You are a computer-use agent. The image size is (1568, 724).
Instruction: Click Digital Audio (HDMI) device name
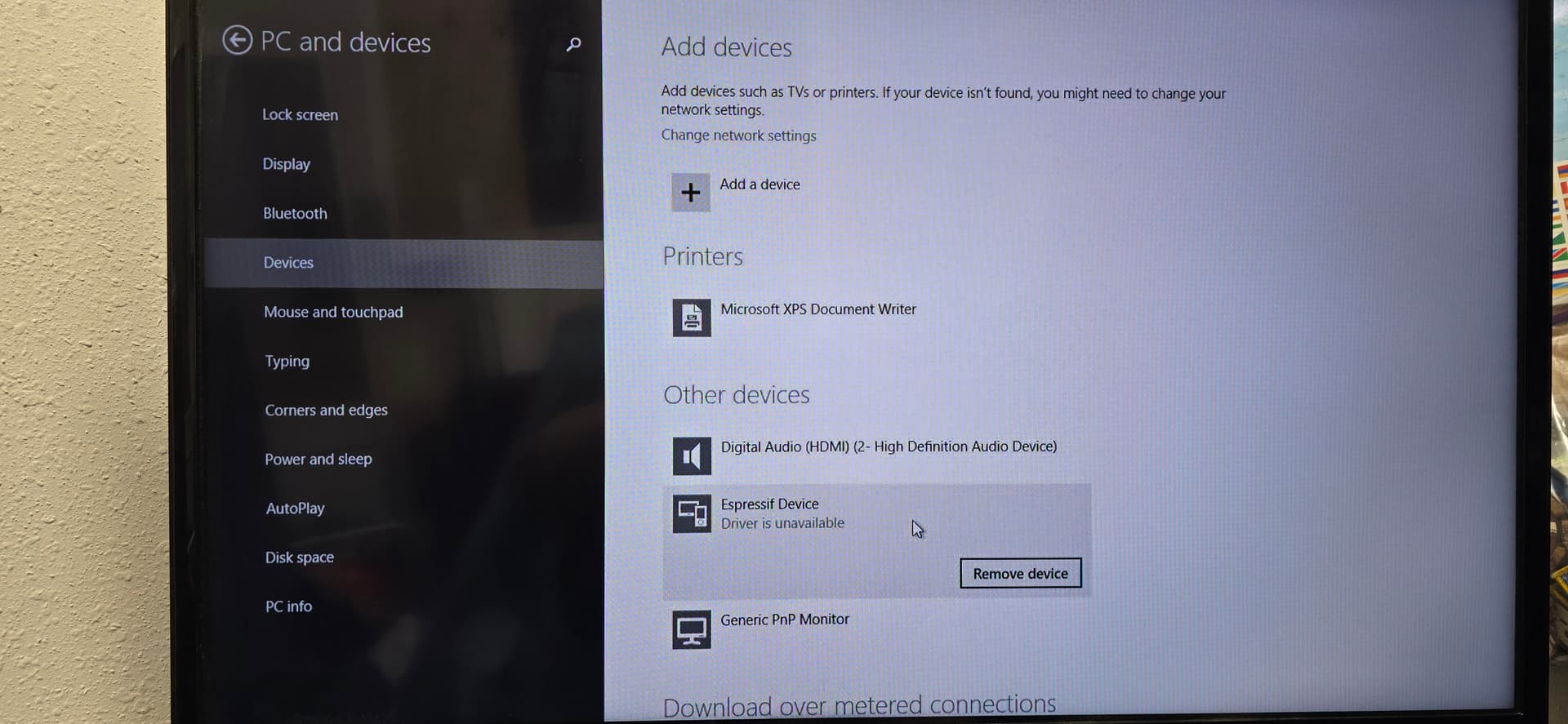point(889,446)
